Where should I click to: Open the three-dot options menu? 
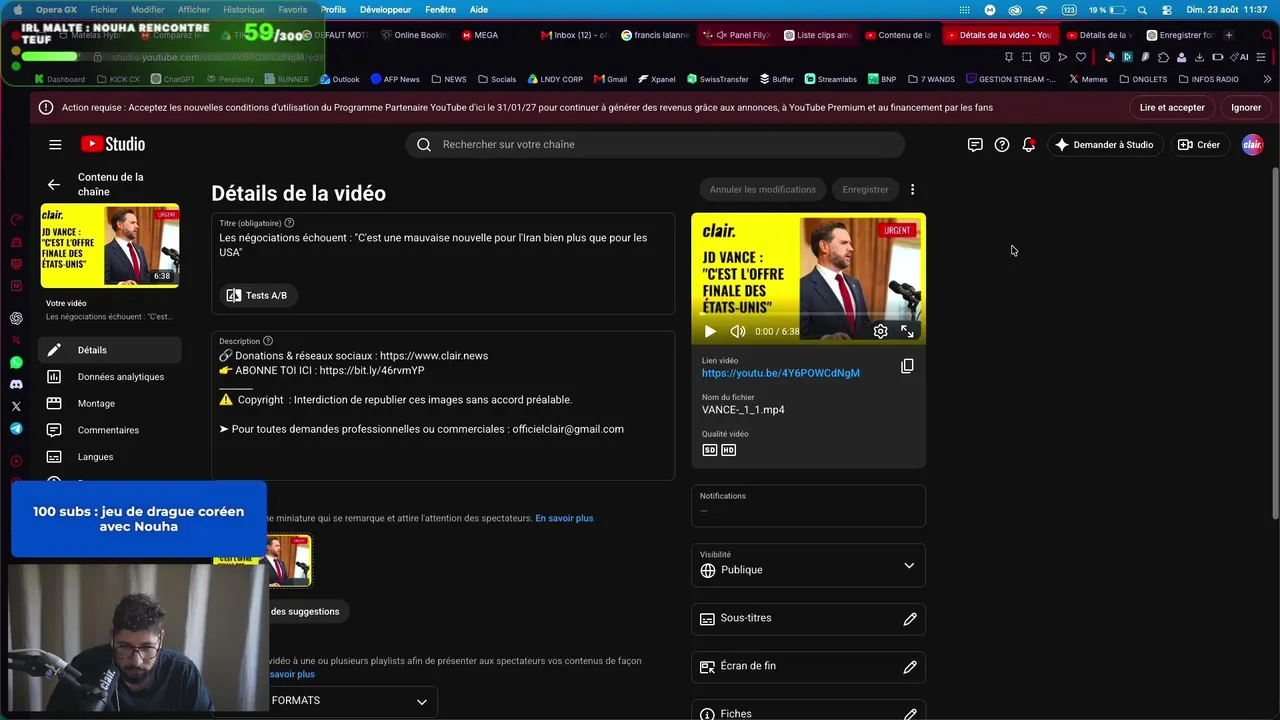[x=912, y=189]
